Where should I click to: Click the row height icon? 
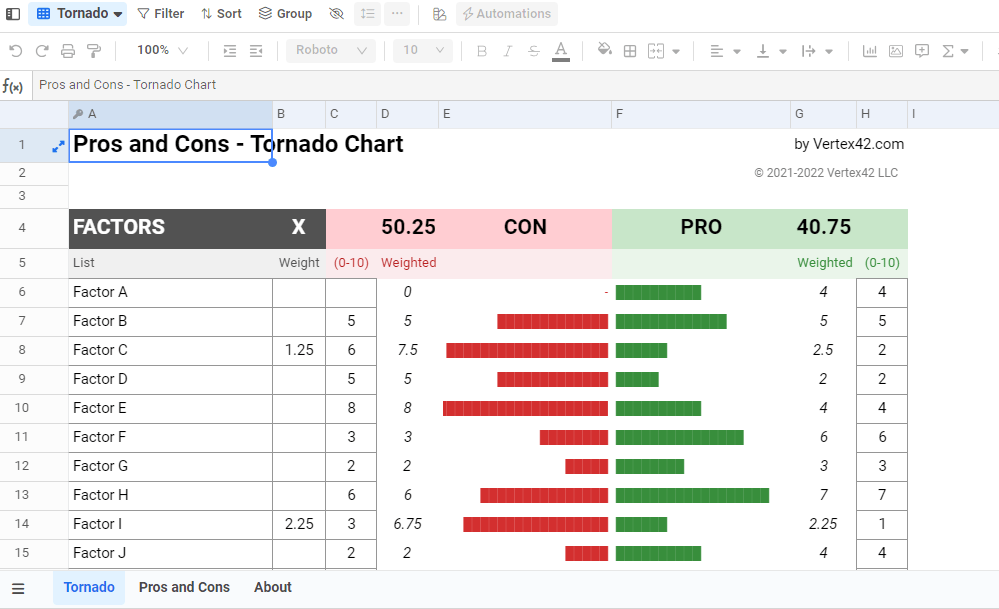tap(368, 13)
